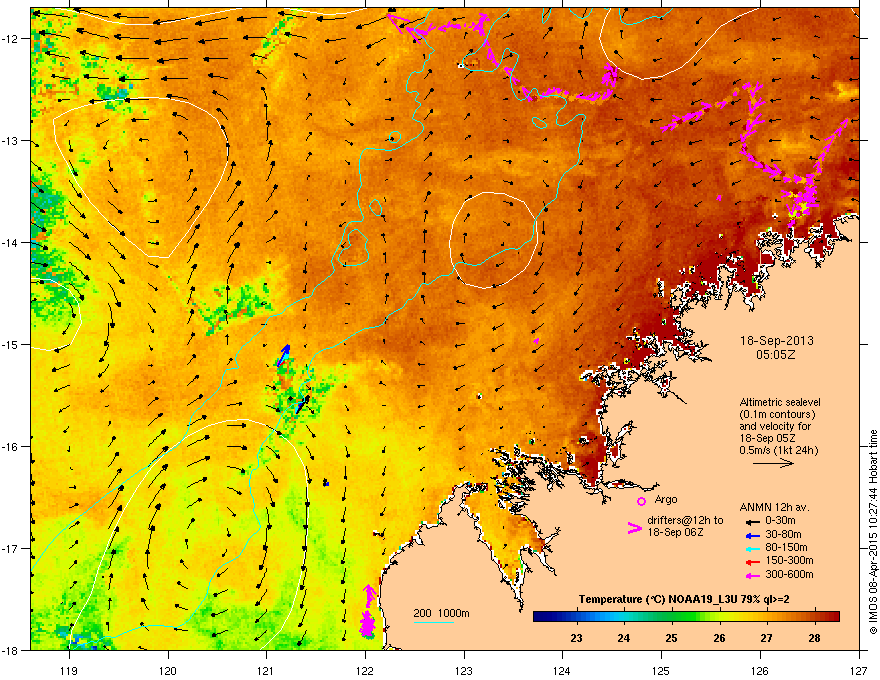The height and width of the screenshot is (680, 880).
Task: Click the '18-Sep 06Z' drifter legend text
Action: [x=675, y=532]
